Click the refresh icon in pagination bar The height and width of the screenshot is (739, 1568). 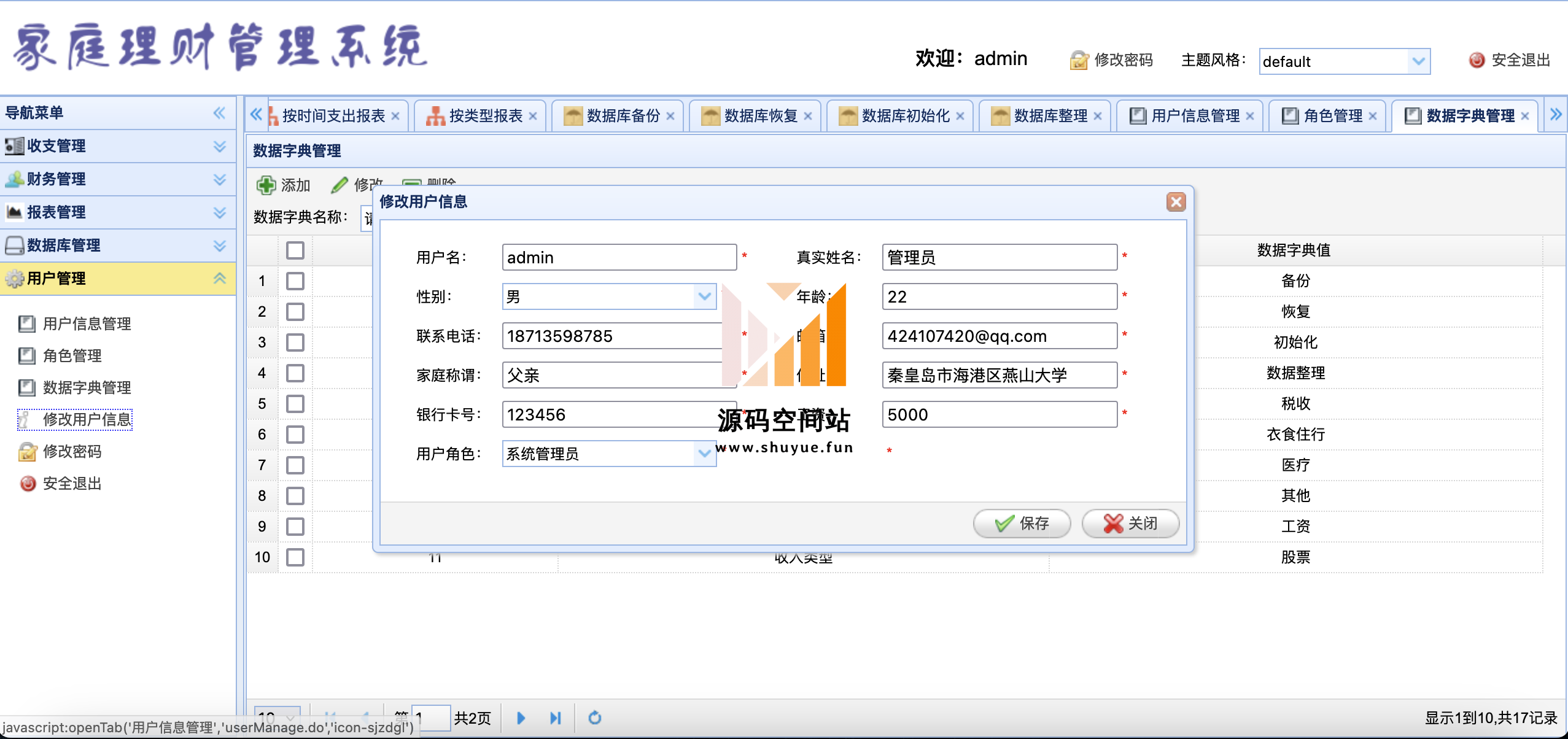click(594, 718)
